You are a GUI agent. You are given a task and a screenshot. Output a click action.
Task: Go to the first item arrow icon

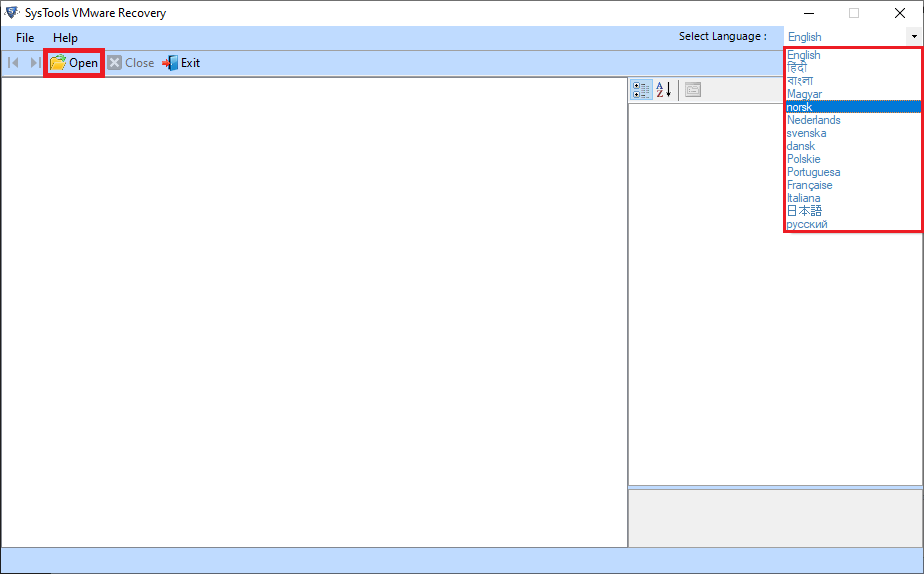[14, 62]
